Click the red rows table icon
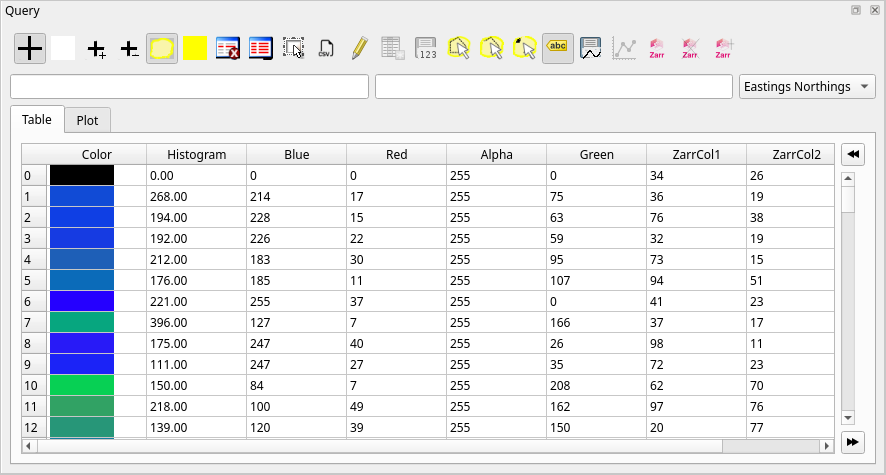This screenshot has height=475, width=886. [260, 49]
